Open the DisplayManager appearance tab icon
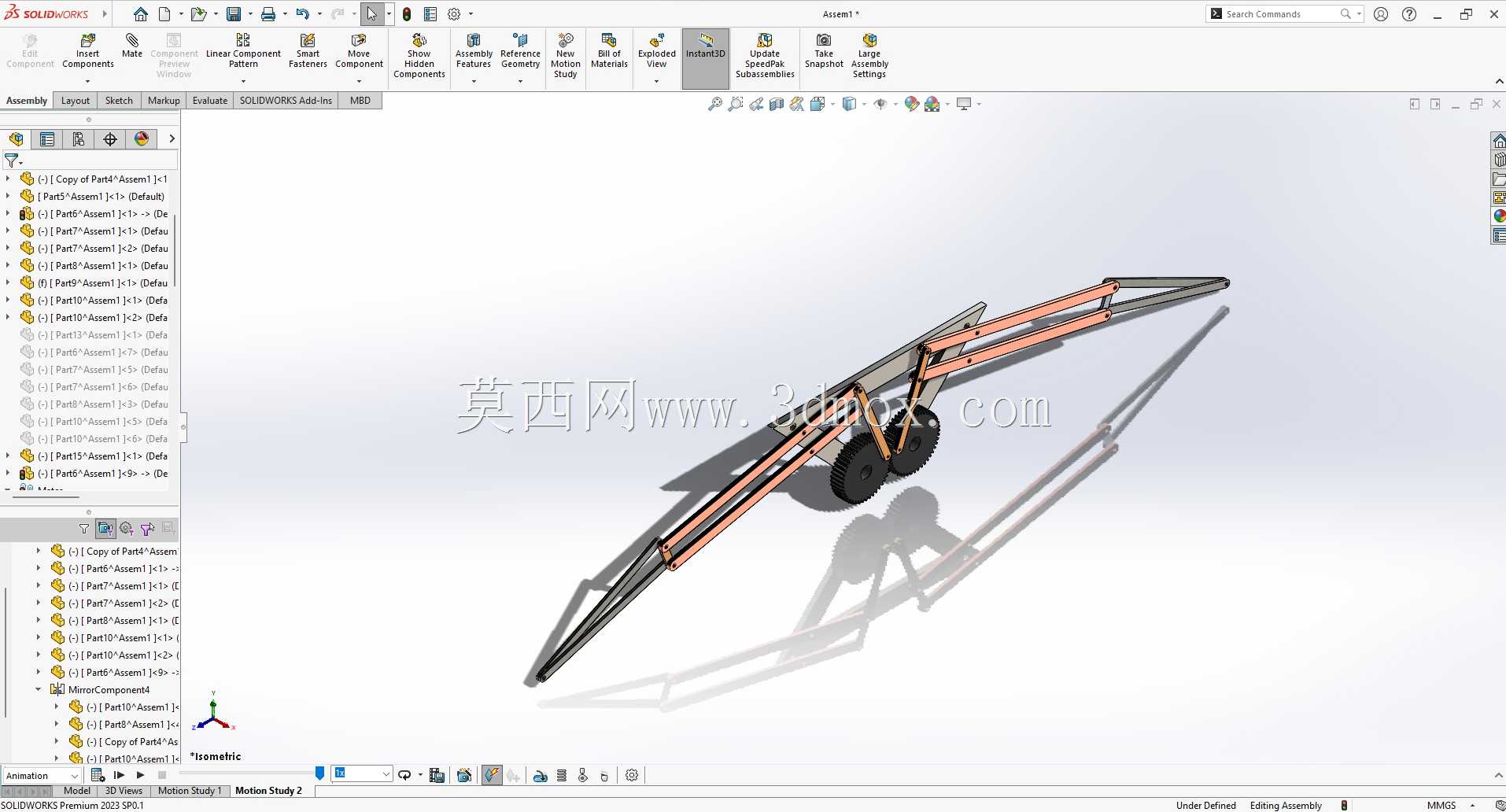The image size is (1506, 812). [142, 139]
